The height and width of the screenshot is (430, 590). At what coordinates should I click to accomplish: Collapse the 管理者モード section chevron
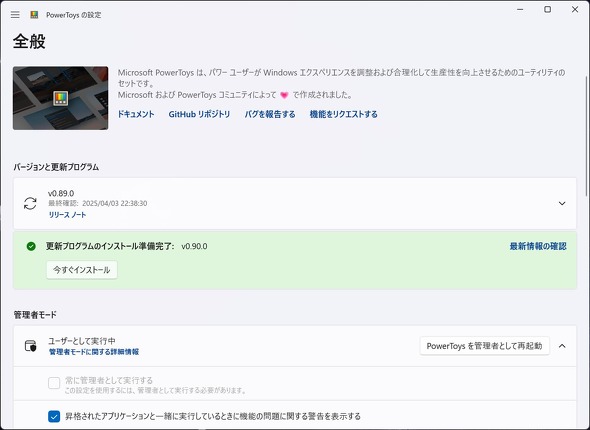[562, 346]
